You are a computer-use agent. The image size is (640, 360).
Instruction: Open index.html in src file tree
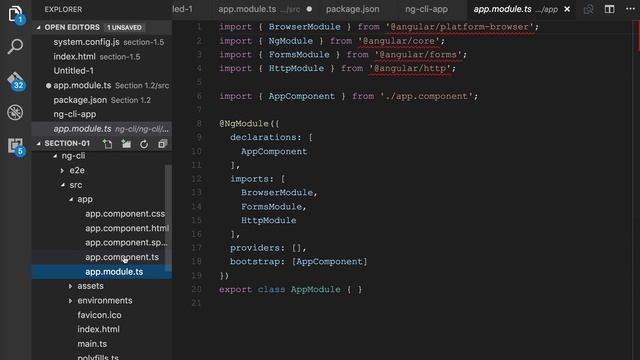click(98, 329)
